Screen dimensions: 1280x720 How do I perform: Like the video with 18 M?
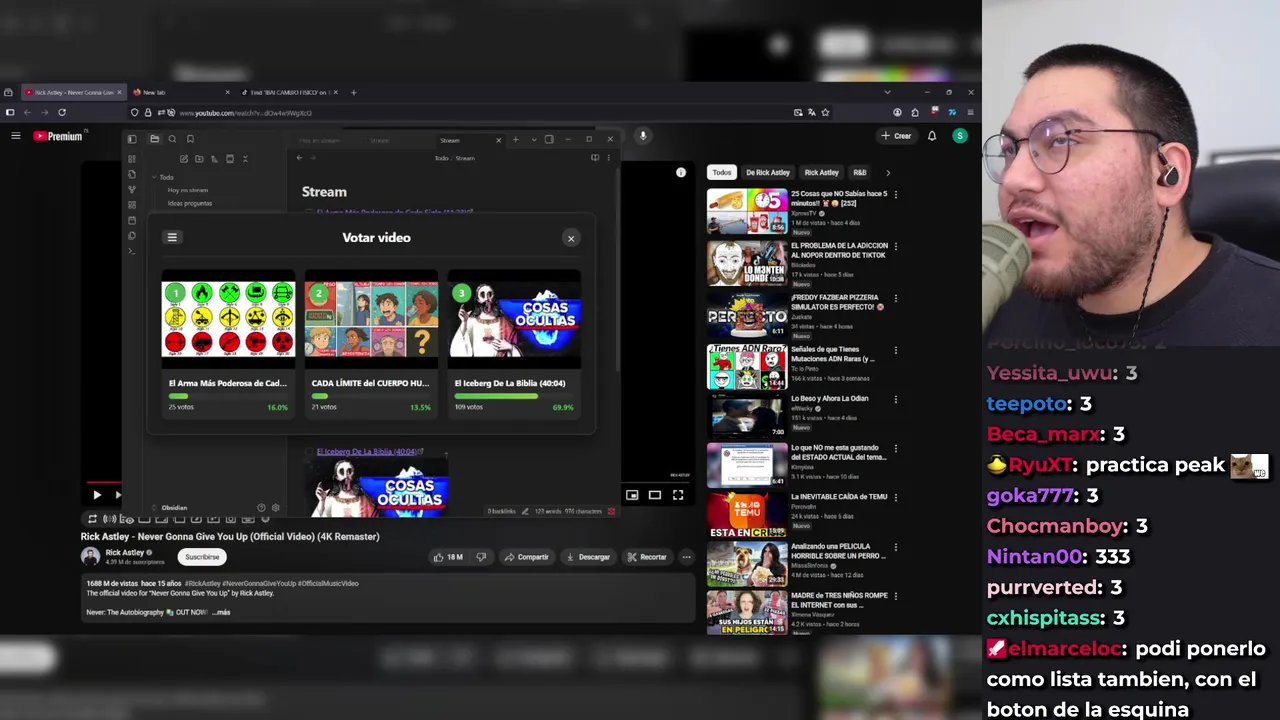(448, 557)
